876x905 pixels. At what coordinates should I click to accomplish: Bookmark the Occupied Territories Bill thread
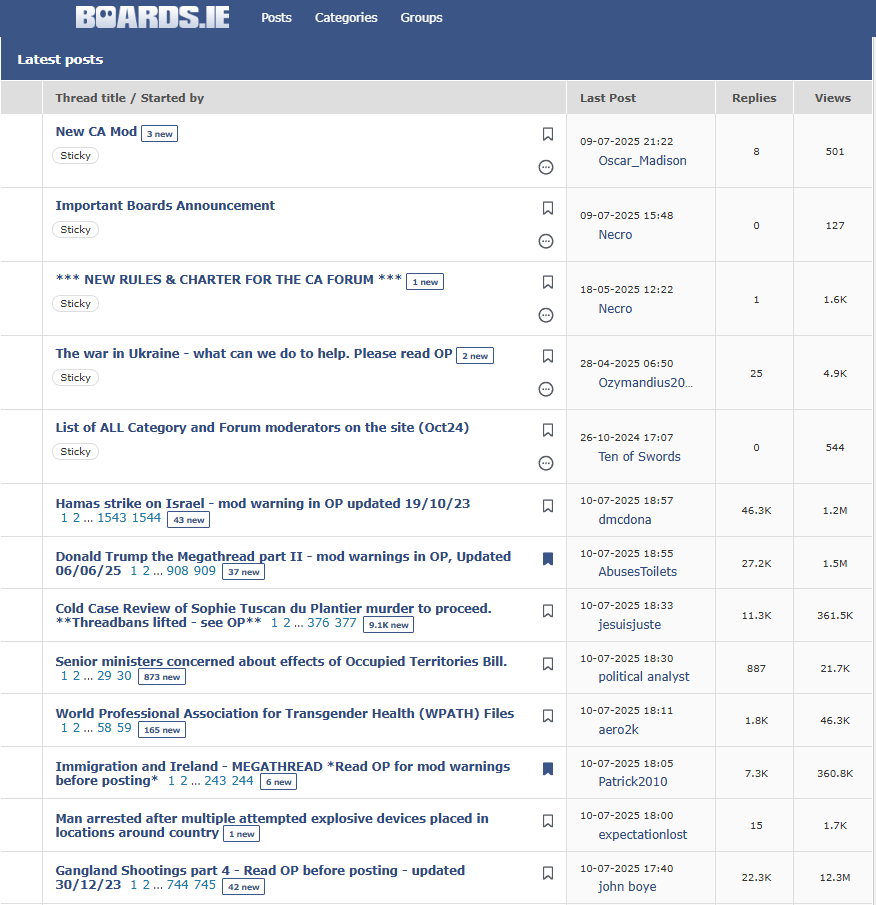click(x=548, y=664)
